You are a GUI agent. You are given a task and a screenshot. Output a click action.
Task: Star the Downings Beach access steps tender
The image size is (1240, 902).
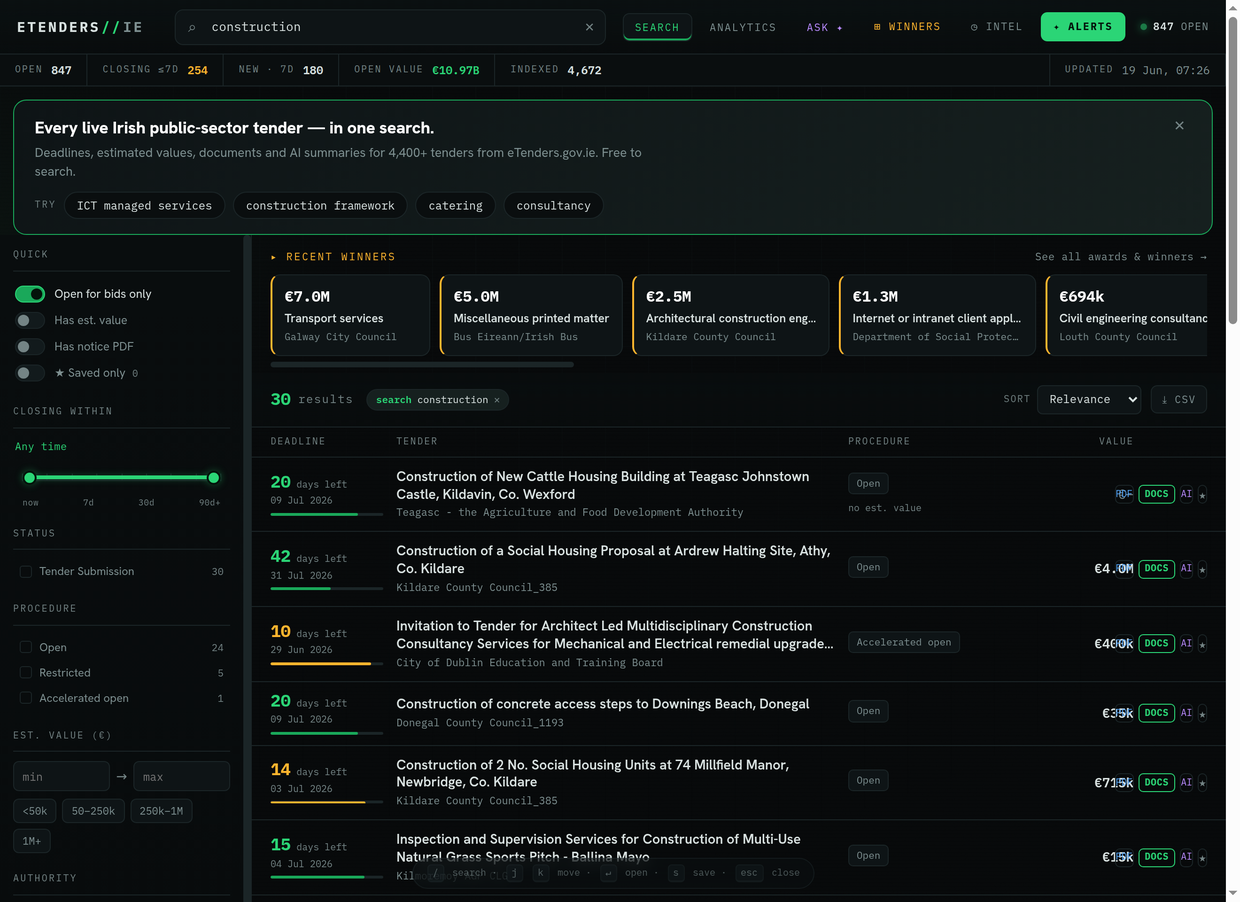pos(1202,713)
